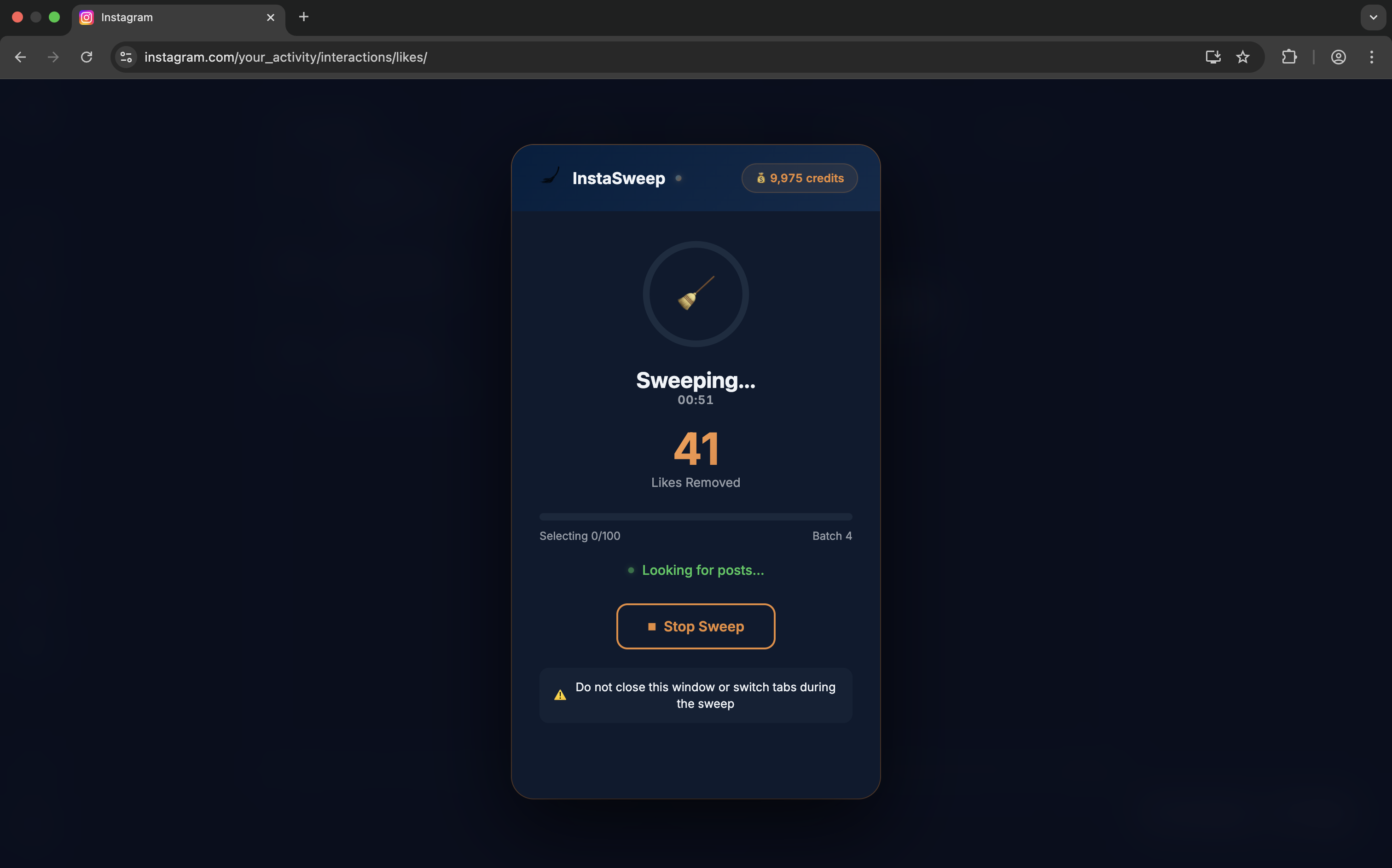1392x868 pixels.
Task: Click the install app icon in address bar
Action: [1212, 57]
